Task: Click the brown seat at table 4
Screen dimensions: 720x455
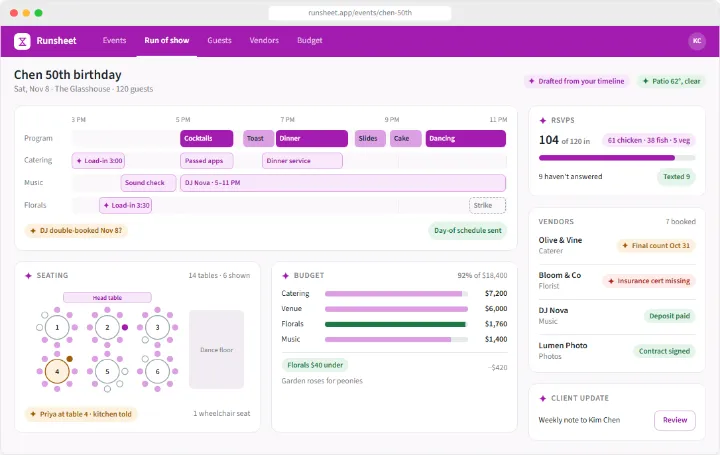Action: [x=69, y=359]
